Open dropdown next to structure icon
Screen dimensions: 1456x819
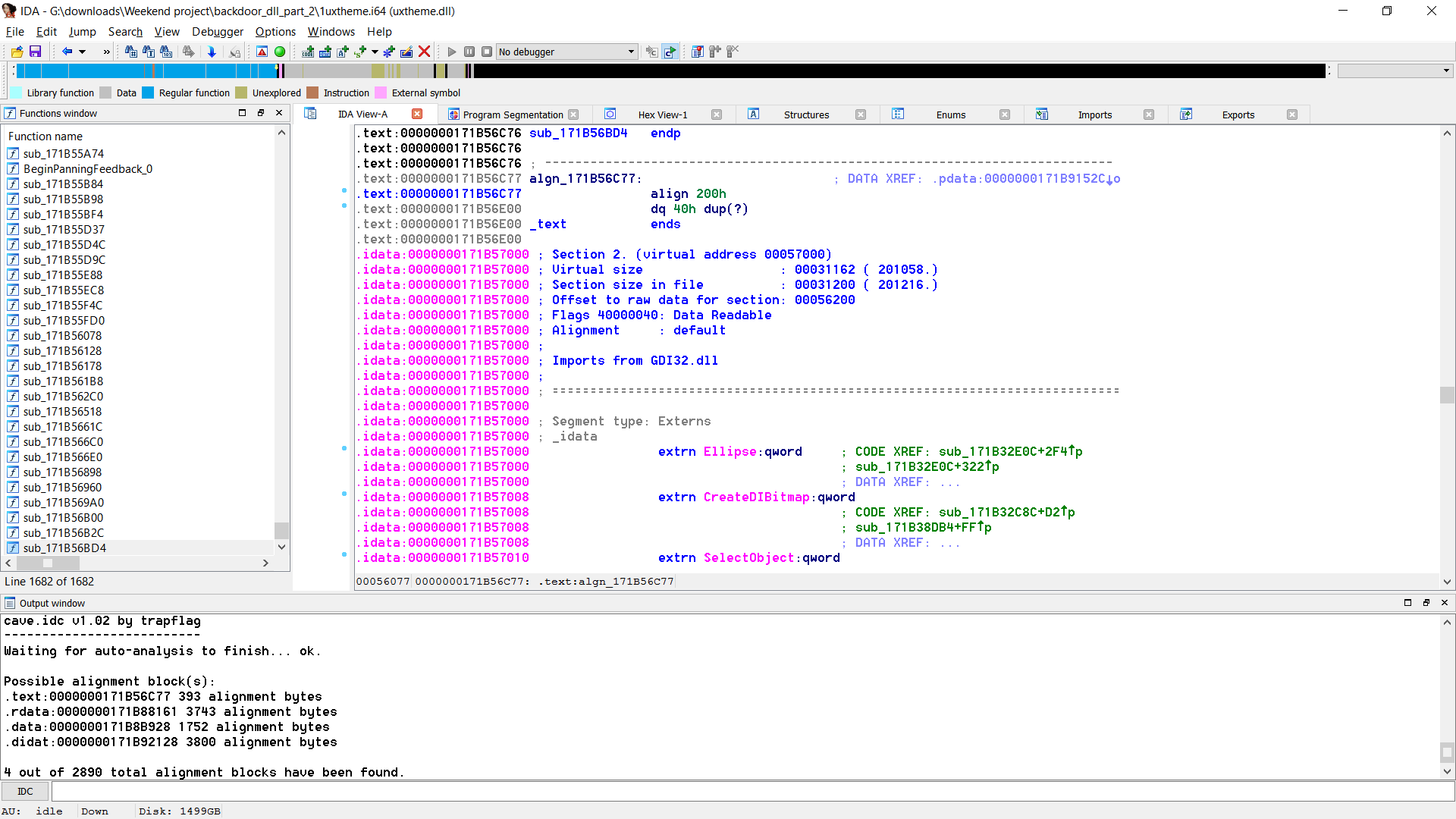pos(375,52)
